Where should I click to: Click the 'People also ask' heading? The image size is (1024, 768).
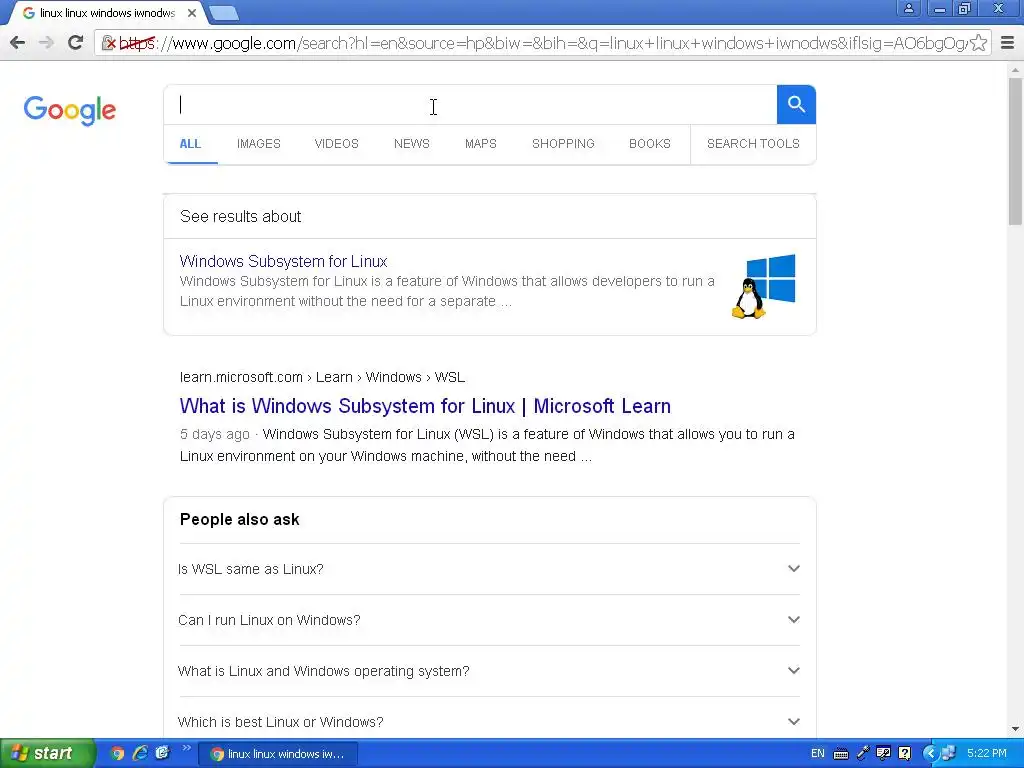point(240,520)
